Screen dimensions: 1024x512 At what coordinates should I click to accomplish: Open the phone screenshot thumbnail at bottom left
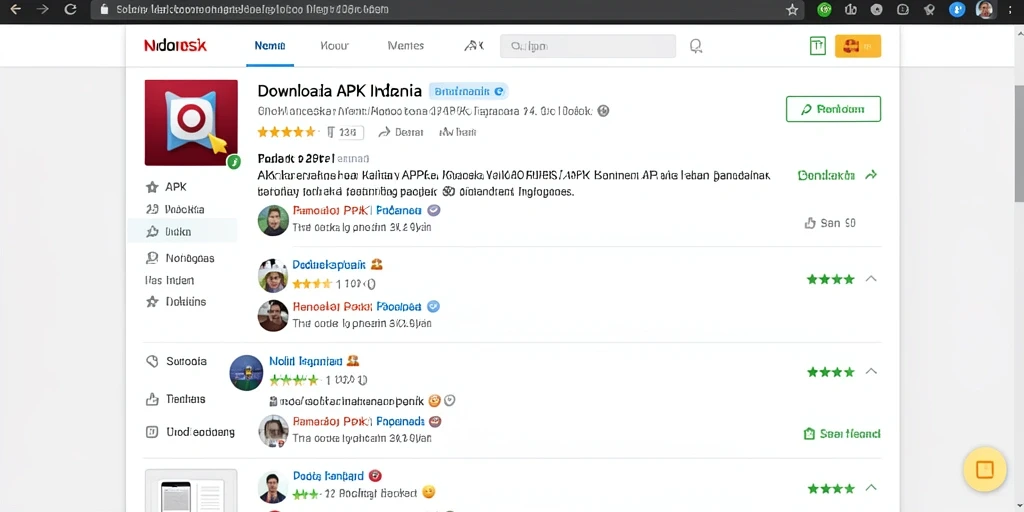pos(191,490)
